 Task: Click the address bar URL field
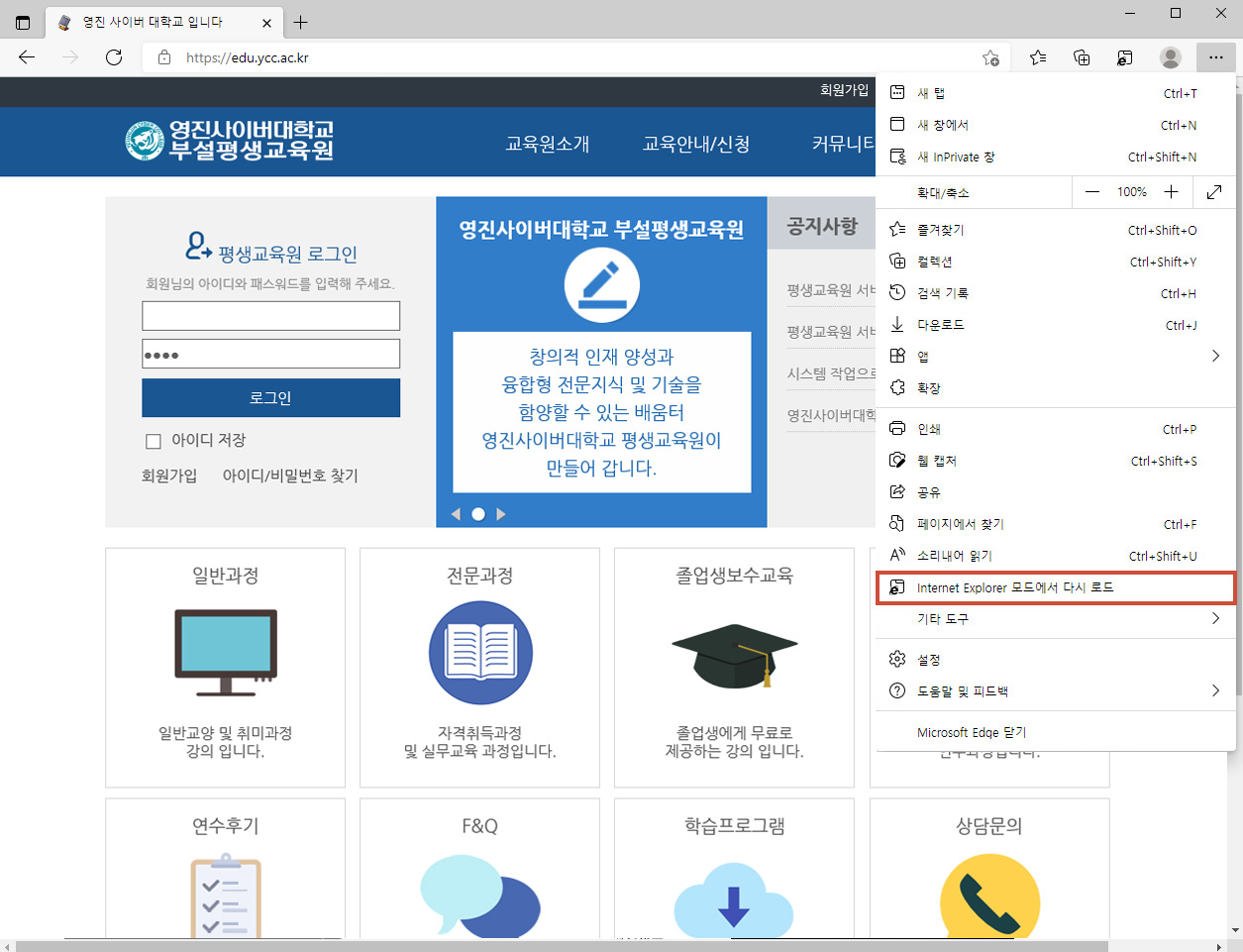click(574, 57)
